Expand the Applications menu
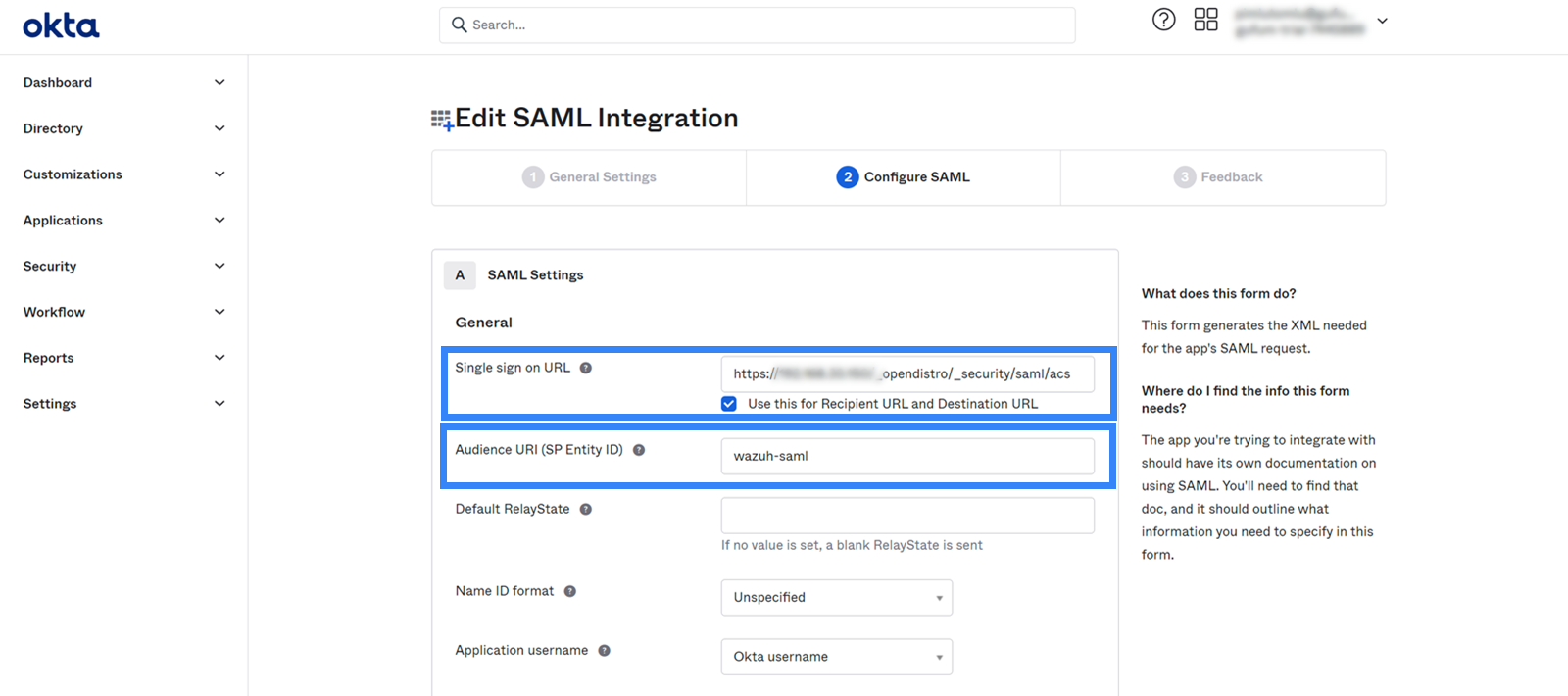This screenshot has width=1568, height=696. coord(123,221)
